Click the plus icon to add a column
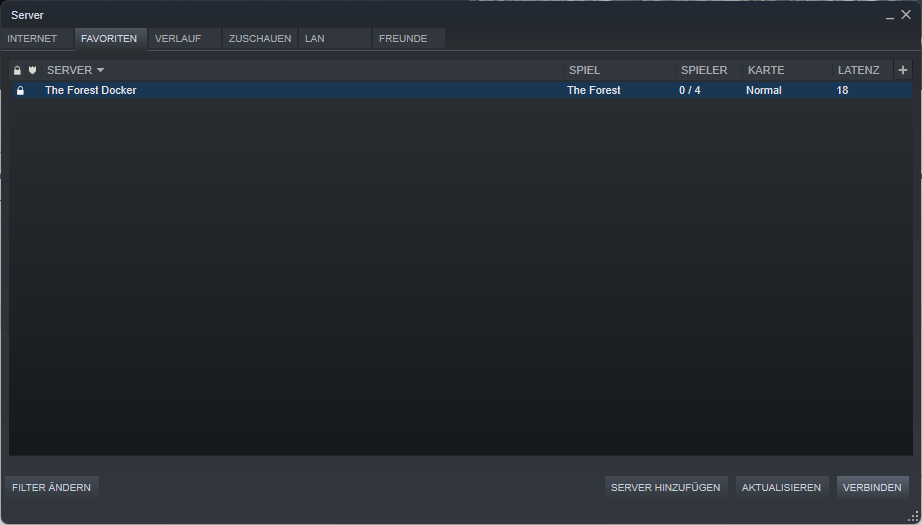The image size is (922, 525). pos(903,70)
